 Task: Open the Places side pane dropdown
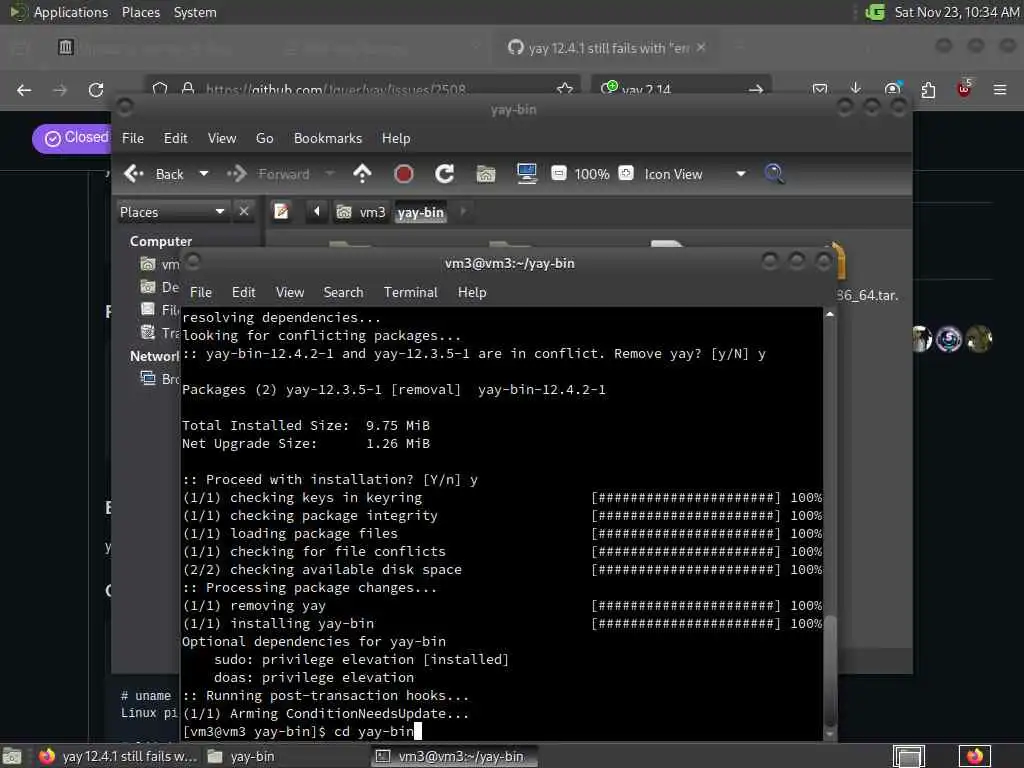pyautogui.click(x=172, y=212)
